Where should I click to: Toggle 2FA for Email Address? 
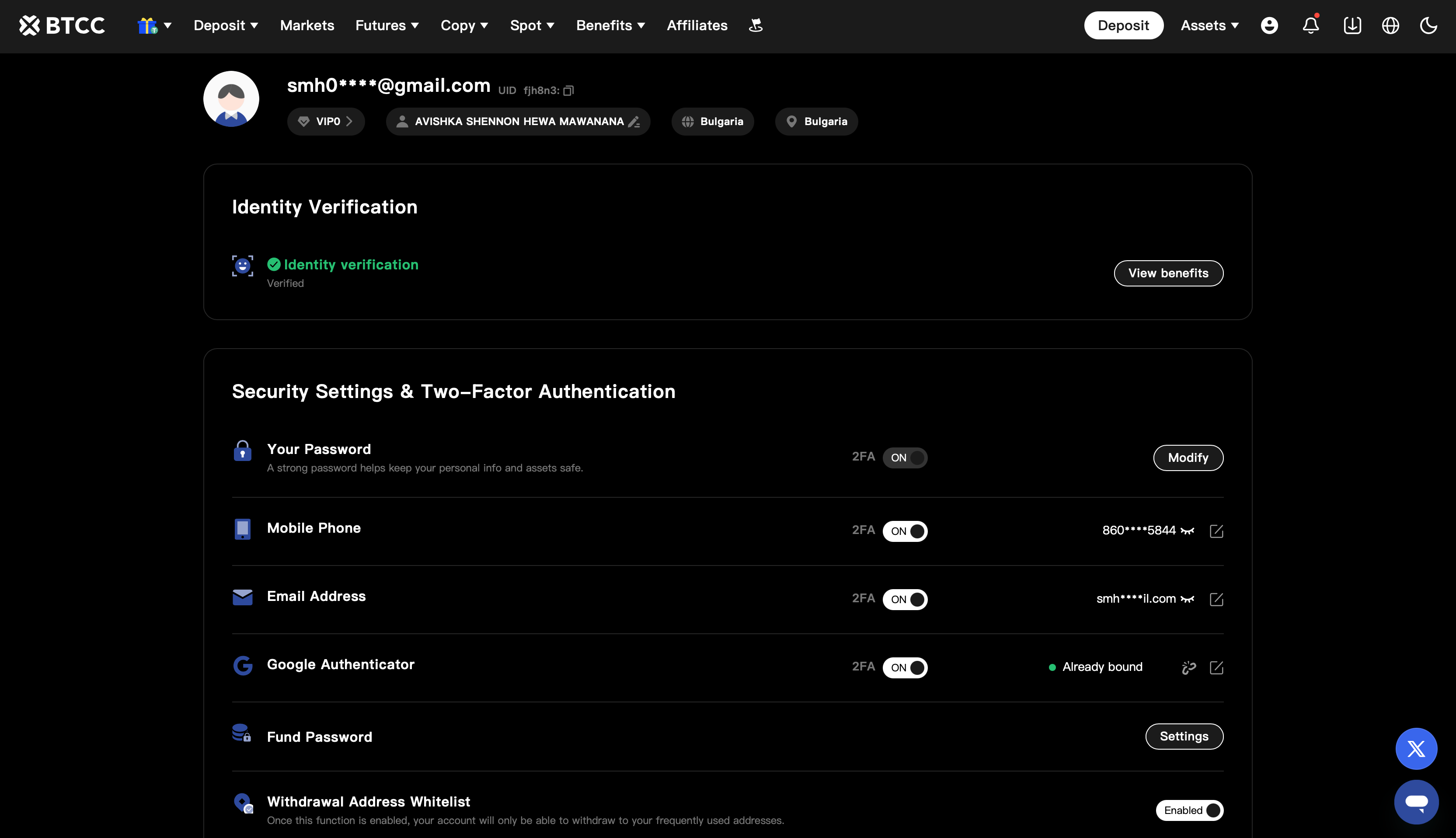coord(905,599)
